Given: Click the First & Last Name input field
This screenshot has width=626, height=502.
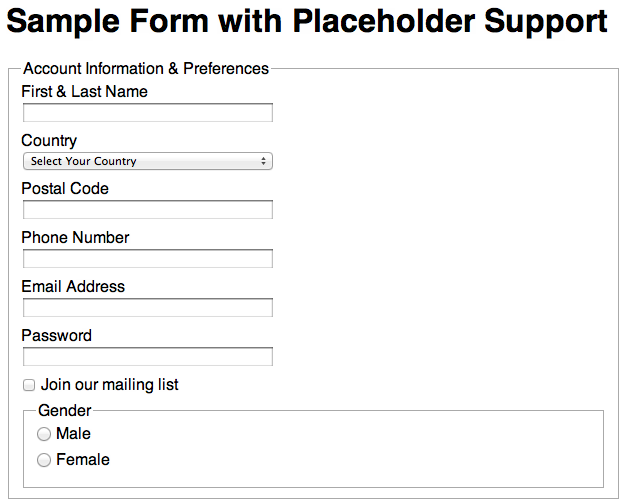Looking at the screenshot, I should [147, 113].
